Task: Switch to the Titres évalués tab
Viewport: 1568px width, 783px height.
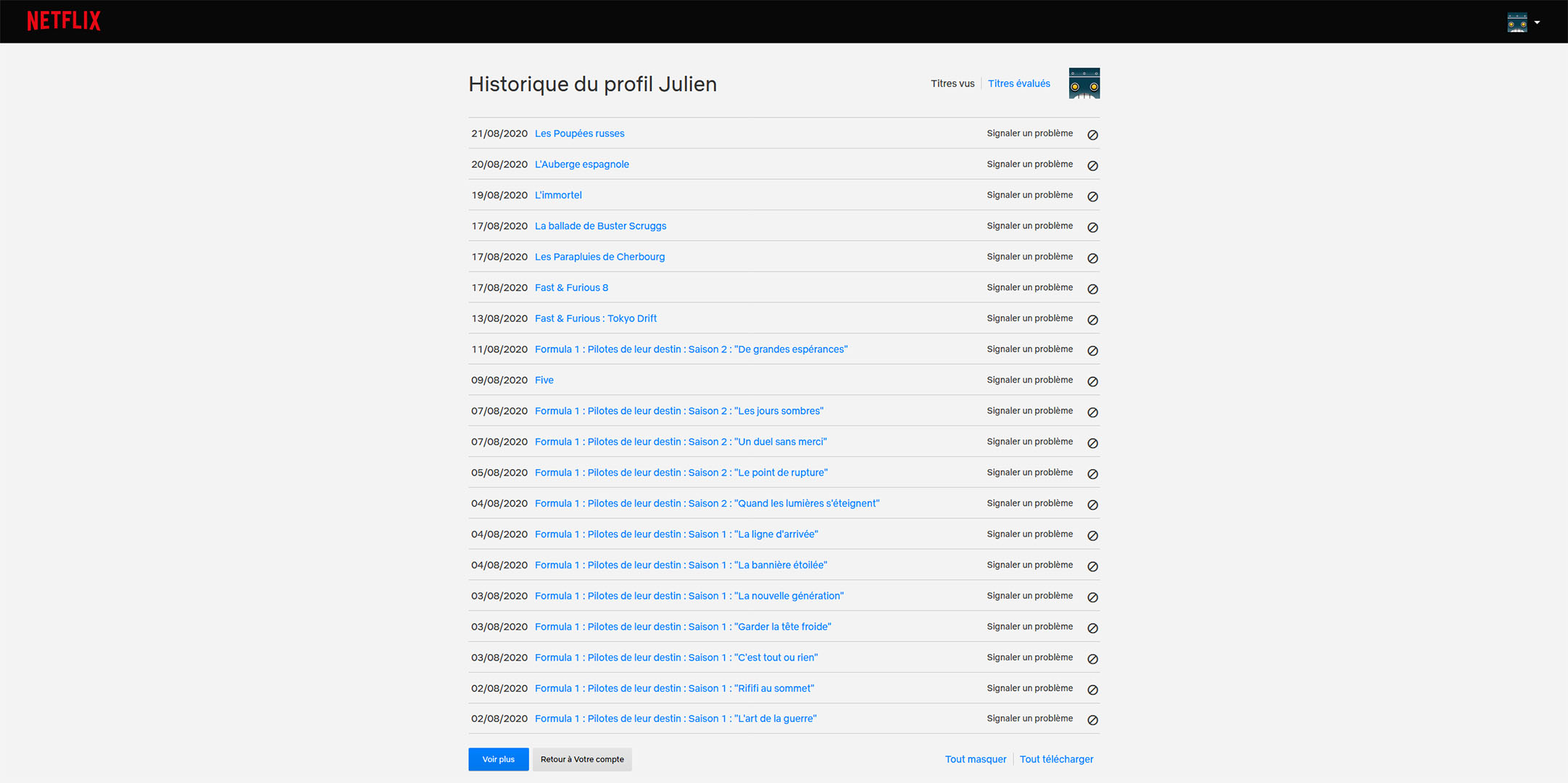Action: [x=1019, y=83]
